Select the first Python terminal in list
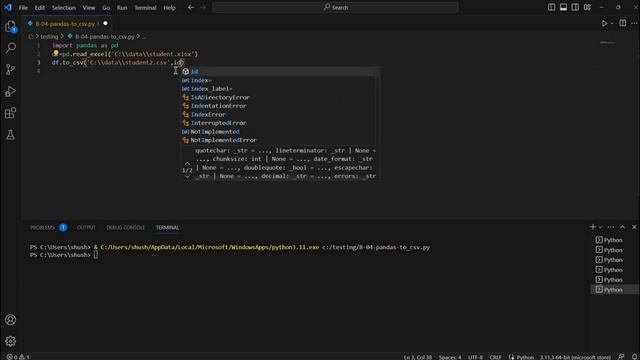640x360 pixels. [x=614, y=240]
